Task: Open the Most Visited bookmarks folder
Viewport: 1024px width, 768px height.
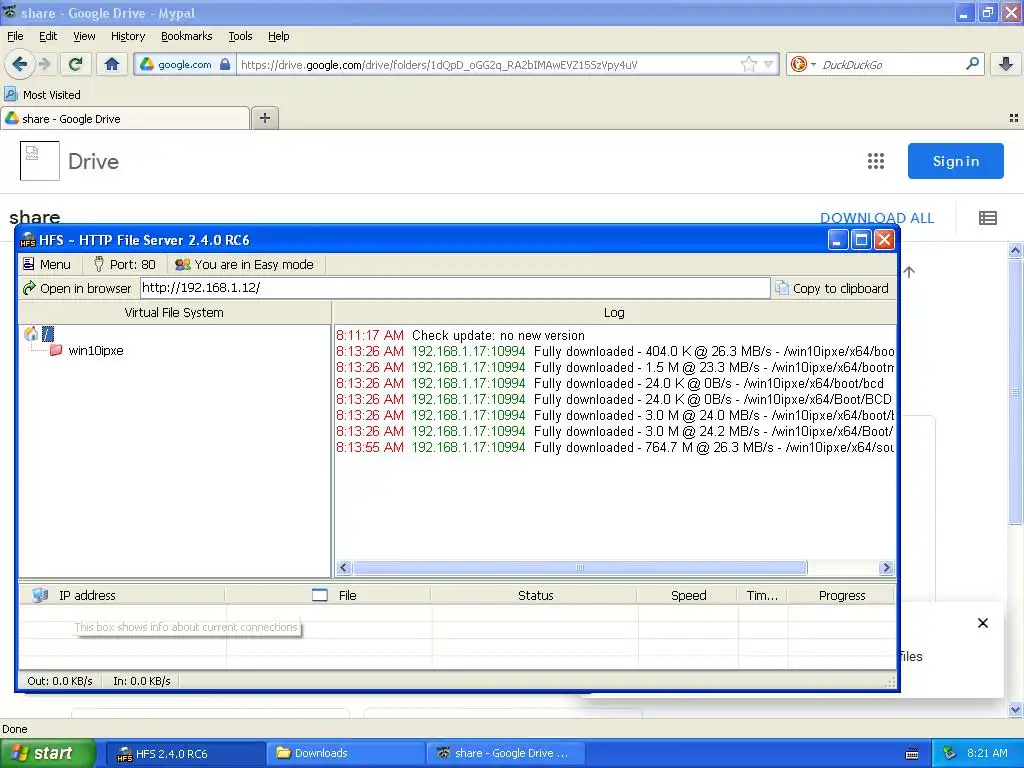Action: click(x=42, y=95)
